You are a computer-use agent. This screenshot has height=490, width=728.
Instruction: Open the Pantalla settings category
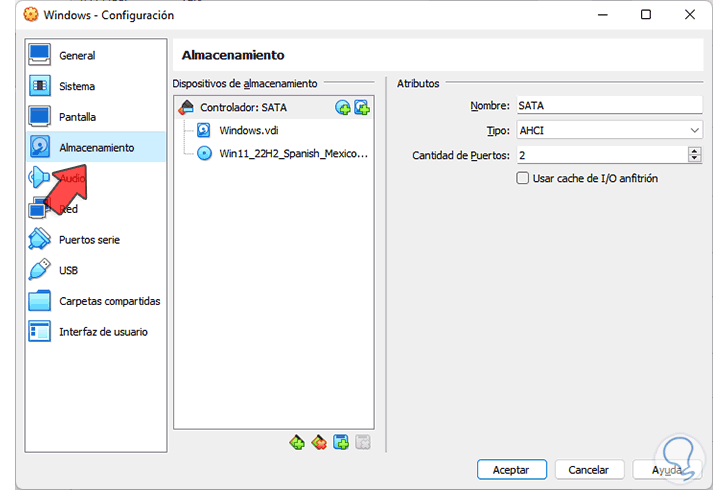tap(96, 117)
